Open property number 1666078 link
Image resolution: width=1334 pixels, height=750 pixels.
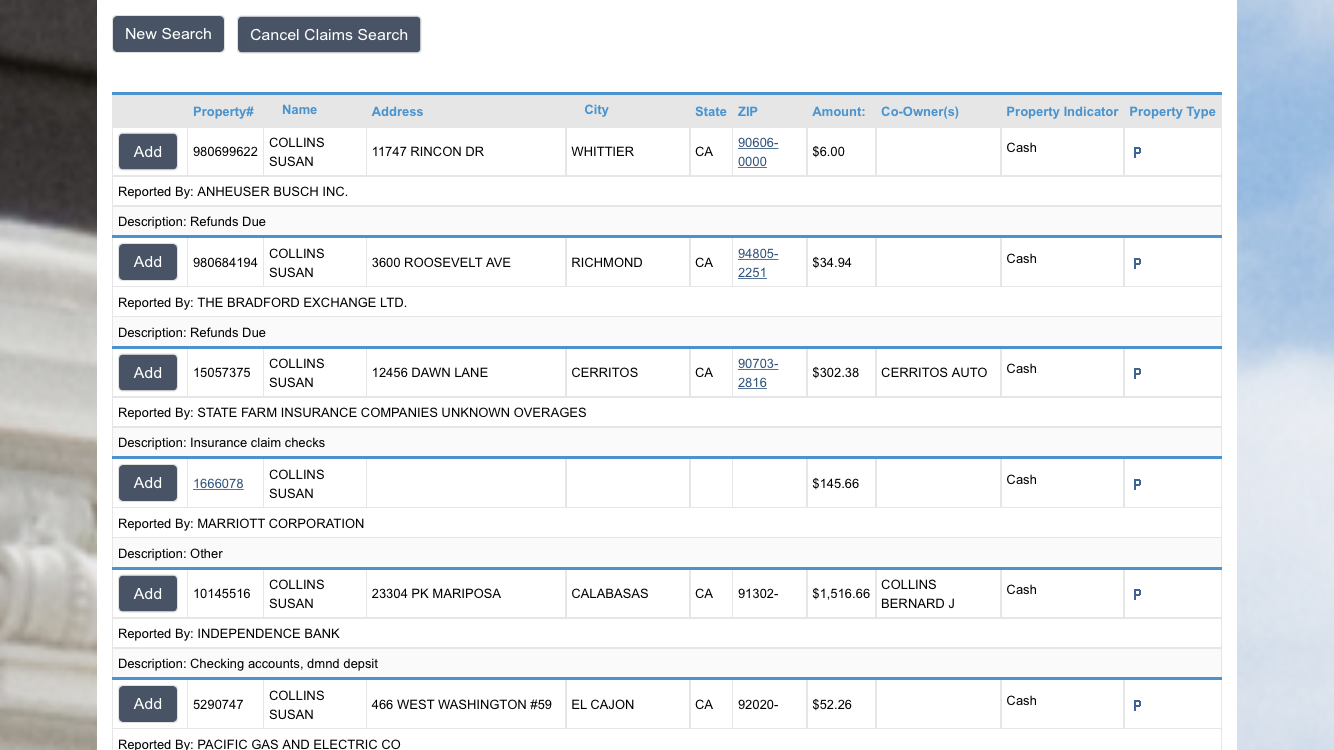tap(218, 484)
